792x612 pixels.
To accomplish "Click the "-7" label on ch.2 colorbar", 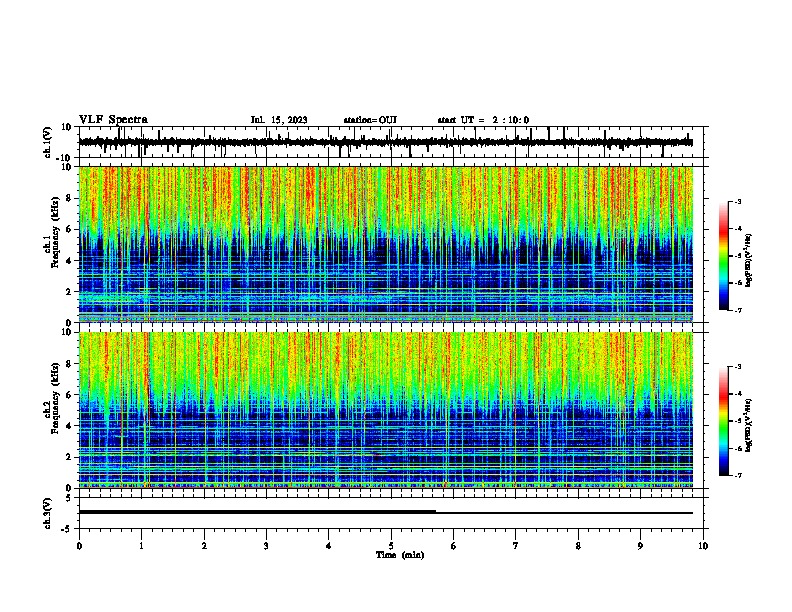I will click(737, 475).
